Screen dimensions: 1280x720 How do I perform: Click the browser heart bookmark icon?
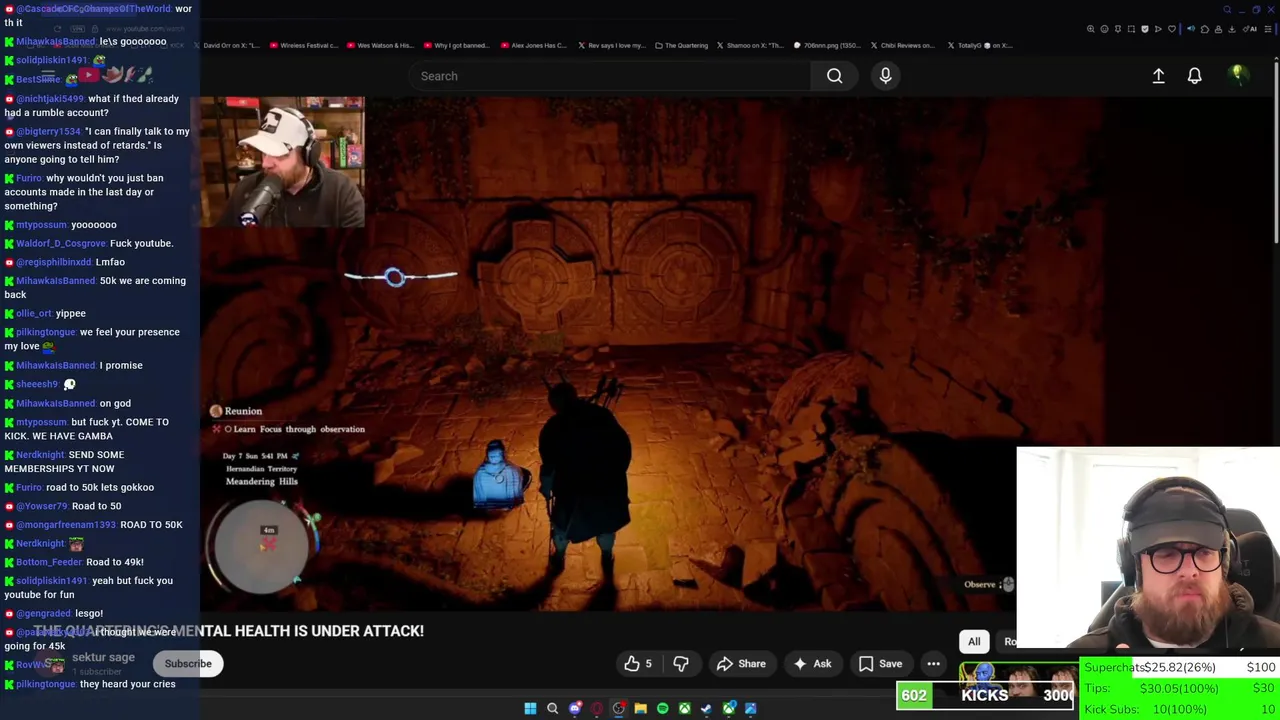point(1172,29)
